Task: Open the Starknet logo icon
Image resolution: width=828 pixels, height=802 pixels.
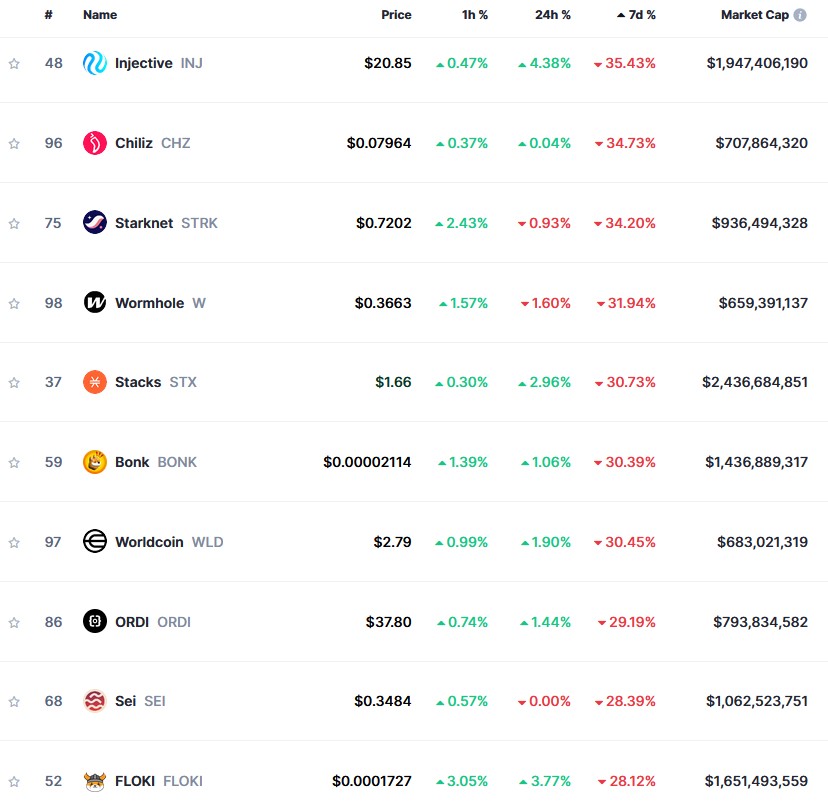Action: tap(95, 222)
